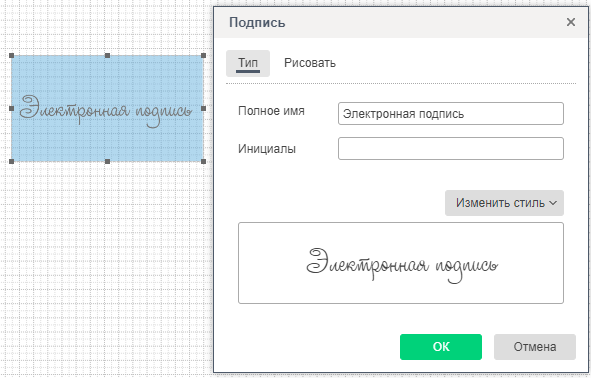The width and height of the screenshot is (591, 378).
Task: Click the bottom-left corner handle of signature field
Action: coord(11,162)
